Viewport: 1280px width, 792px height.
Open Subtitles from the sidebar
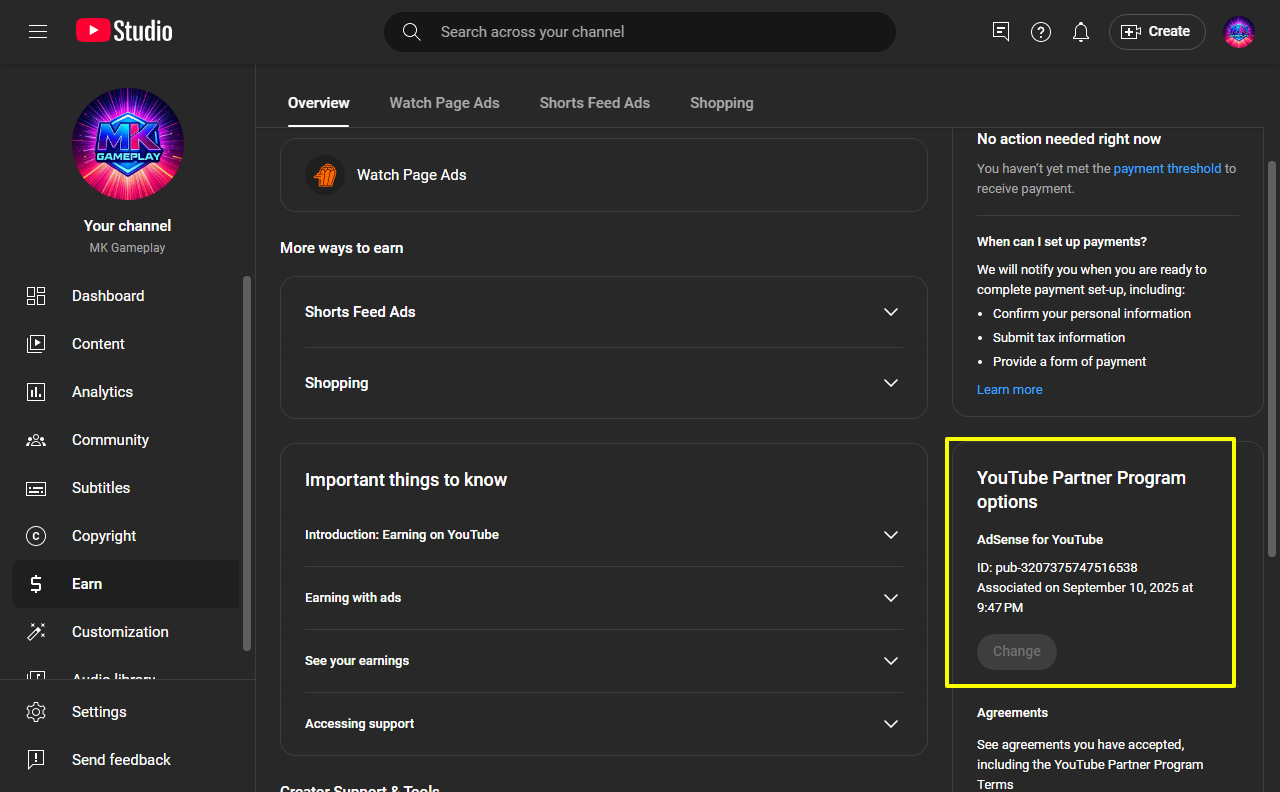pos(101,488)
